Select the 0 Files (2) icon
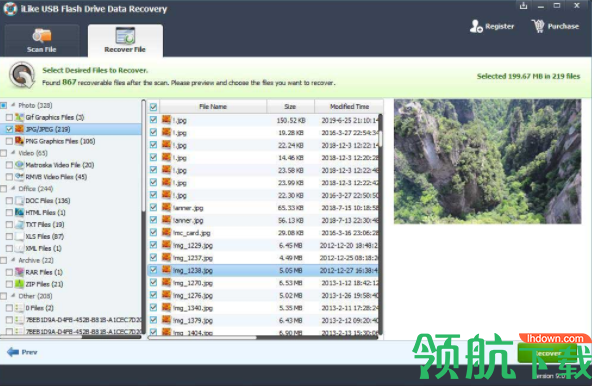Viewport: 592px width, 386px height. tap(19, 308)
